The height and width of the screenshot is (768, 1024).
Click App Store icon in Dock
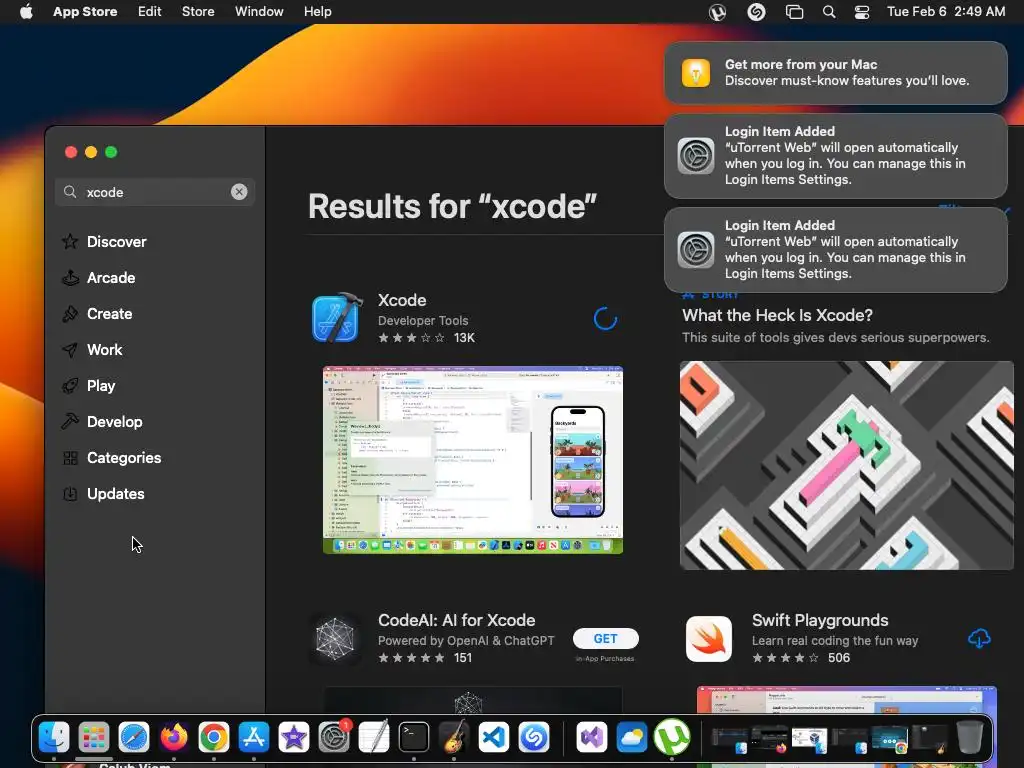253,737
